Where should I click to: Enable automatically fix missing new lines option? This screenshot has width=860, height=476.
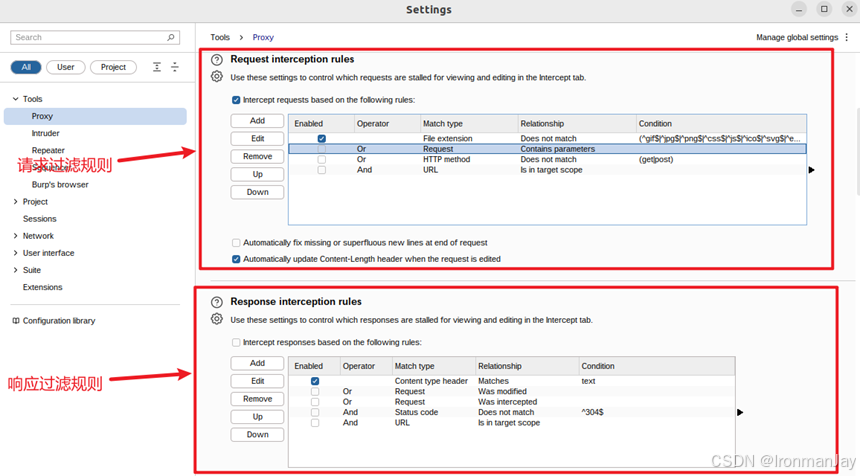pyautogui.click(x=236, y=242)
